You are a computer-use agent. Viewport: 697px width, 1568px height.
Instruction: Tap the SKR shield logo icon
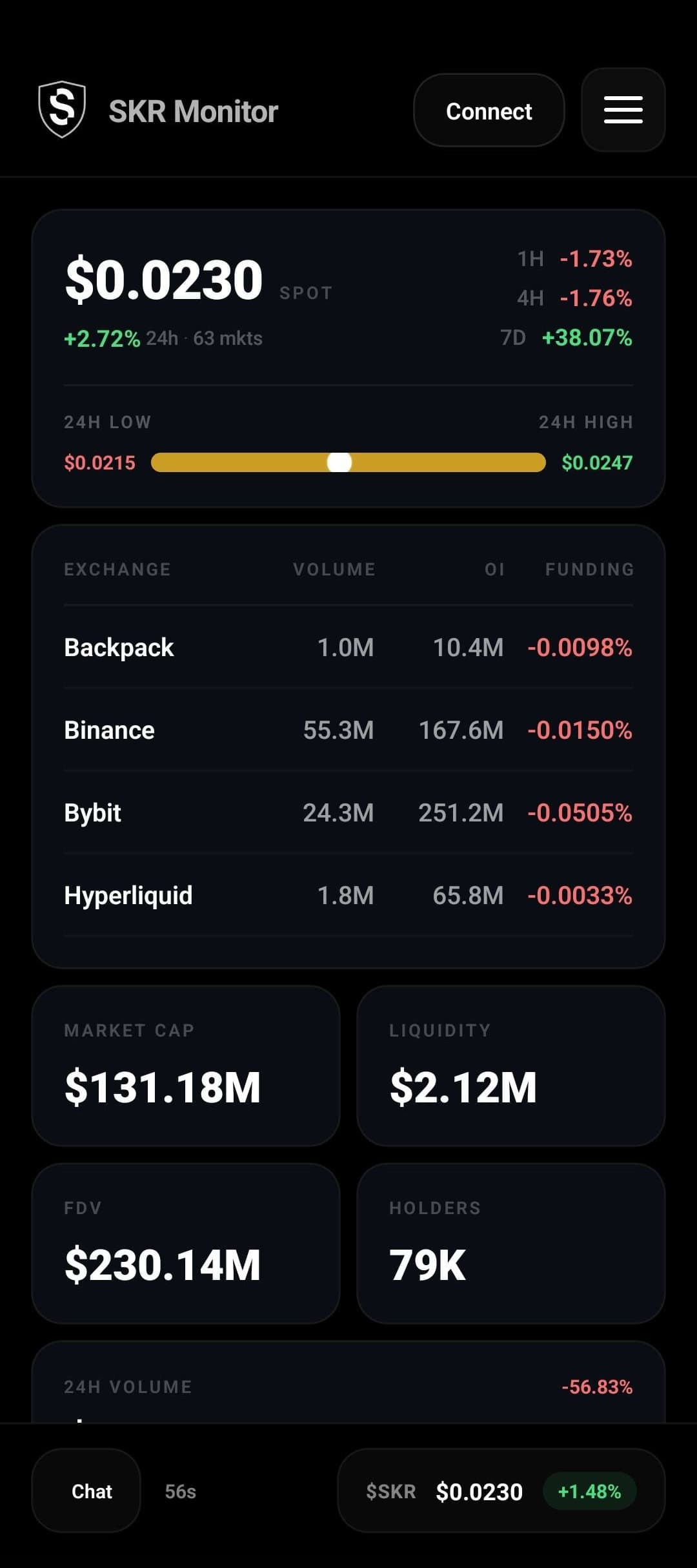point(62,110)
